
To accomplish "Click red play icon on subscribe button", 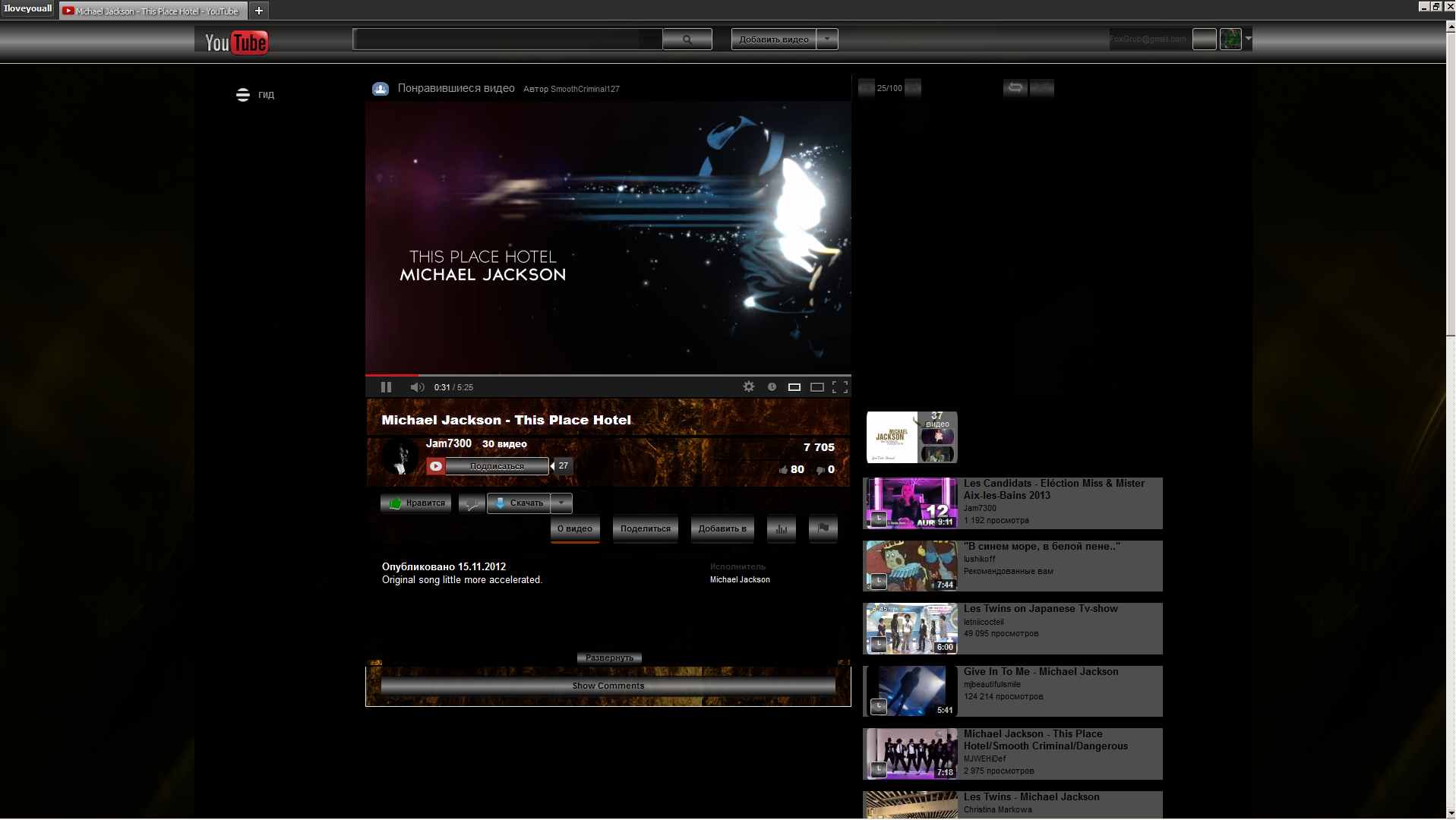I will [x=436, y=466].
